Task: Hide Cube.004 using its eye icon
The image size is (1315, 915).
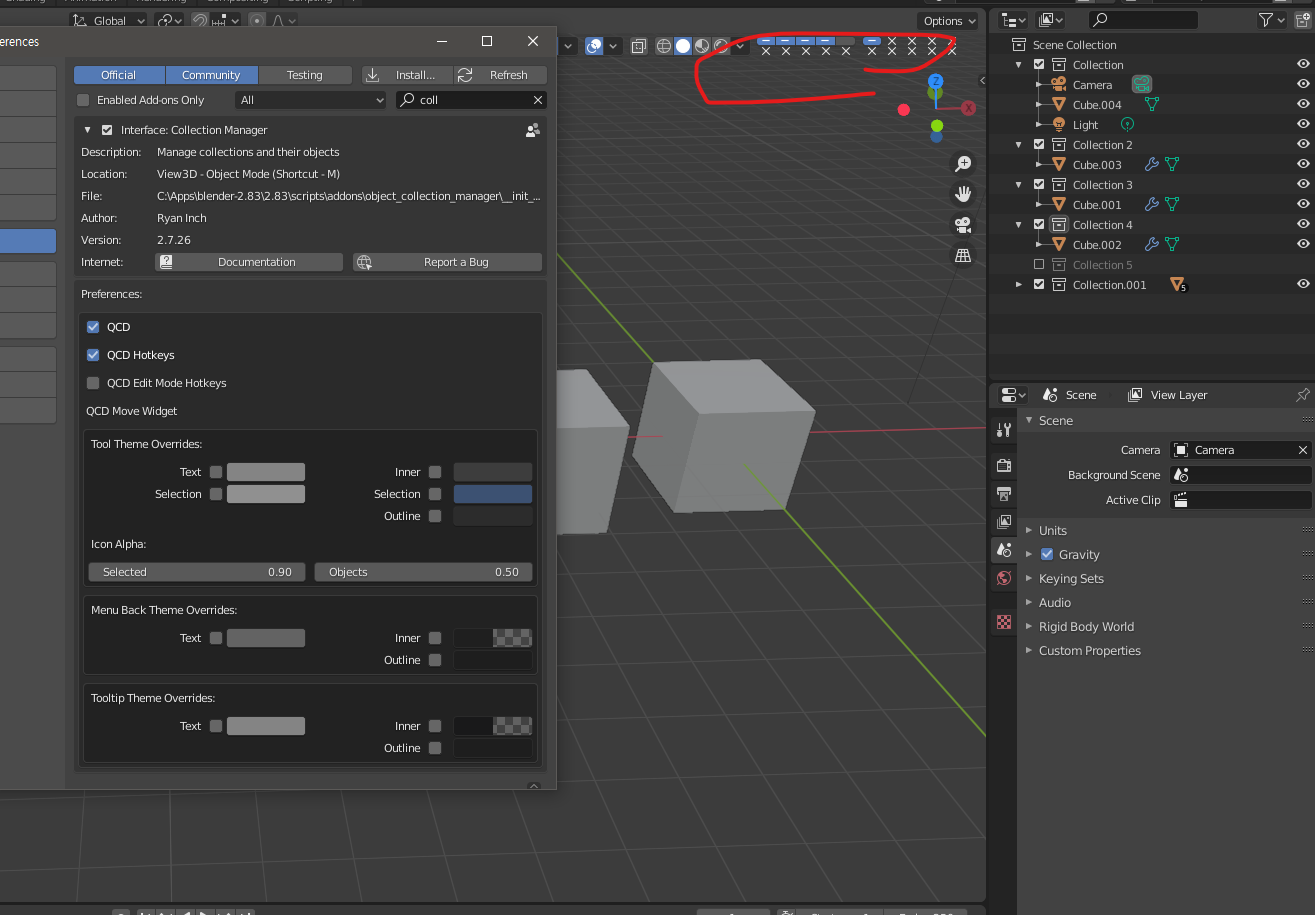Action: [1303, 104]
